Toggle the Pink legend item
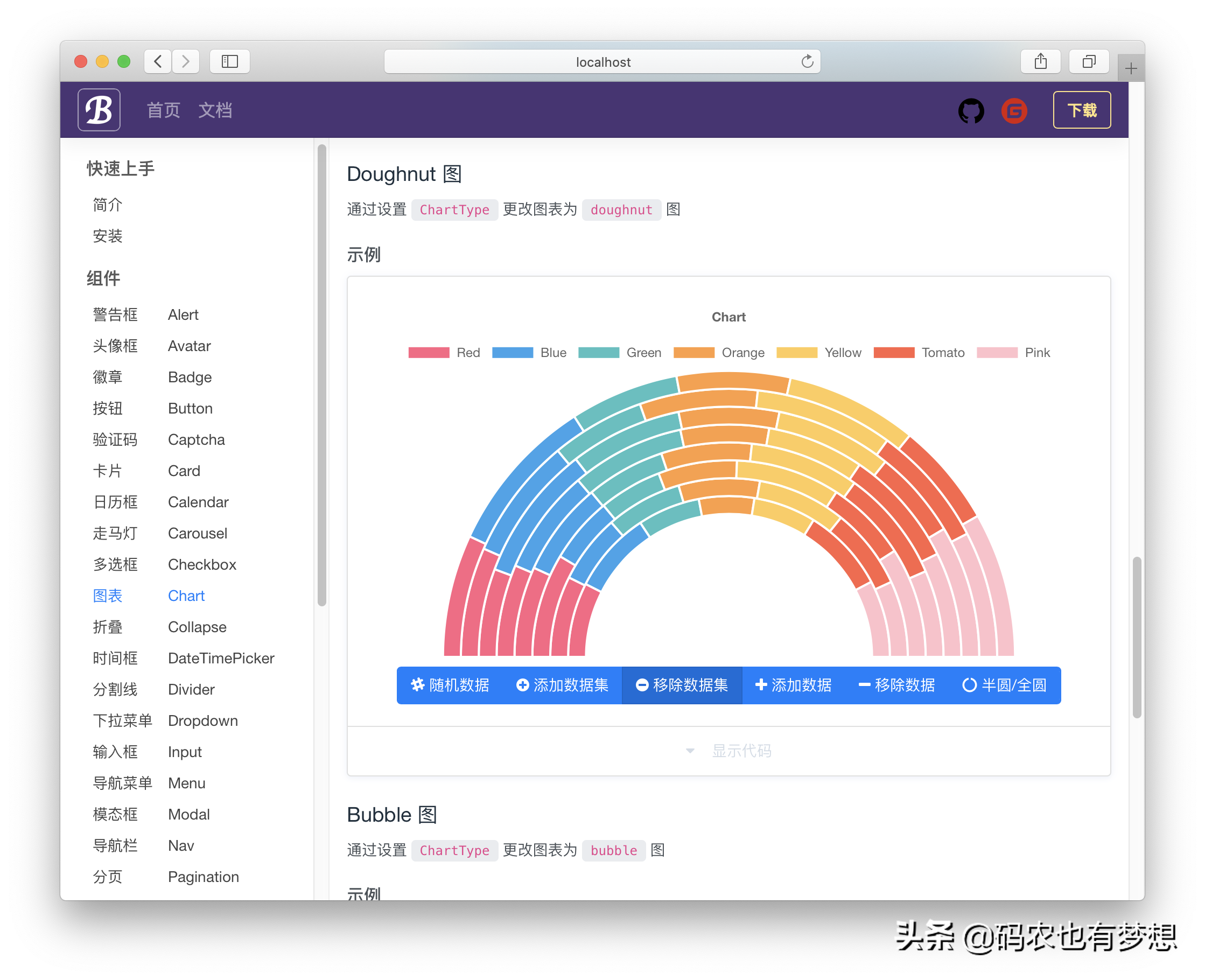Screen dimensions: 1205x980 1013,352
